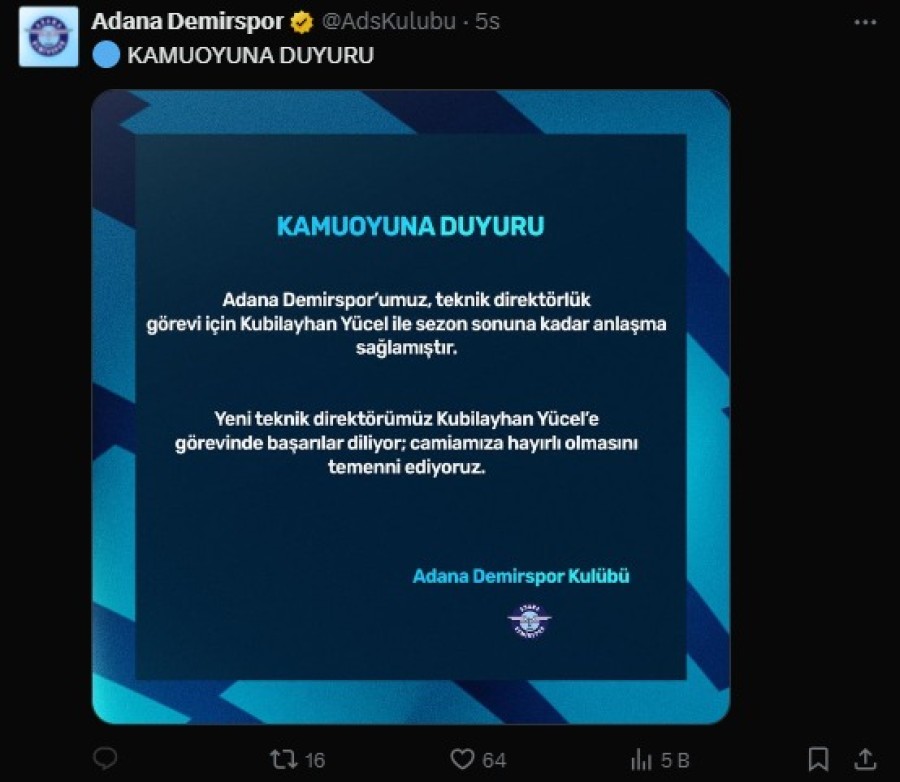View post analytics bar chart icon
This screenshot has height=782, width=900.
(641, 760)
